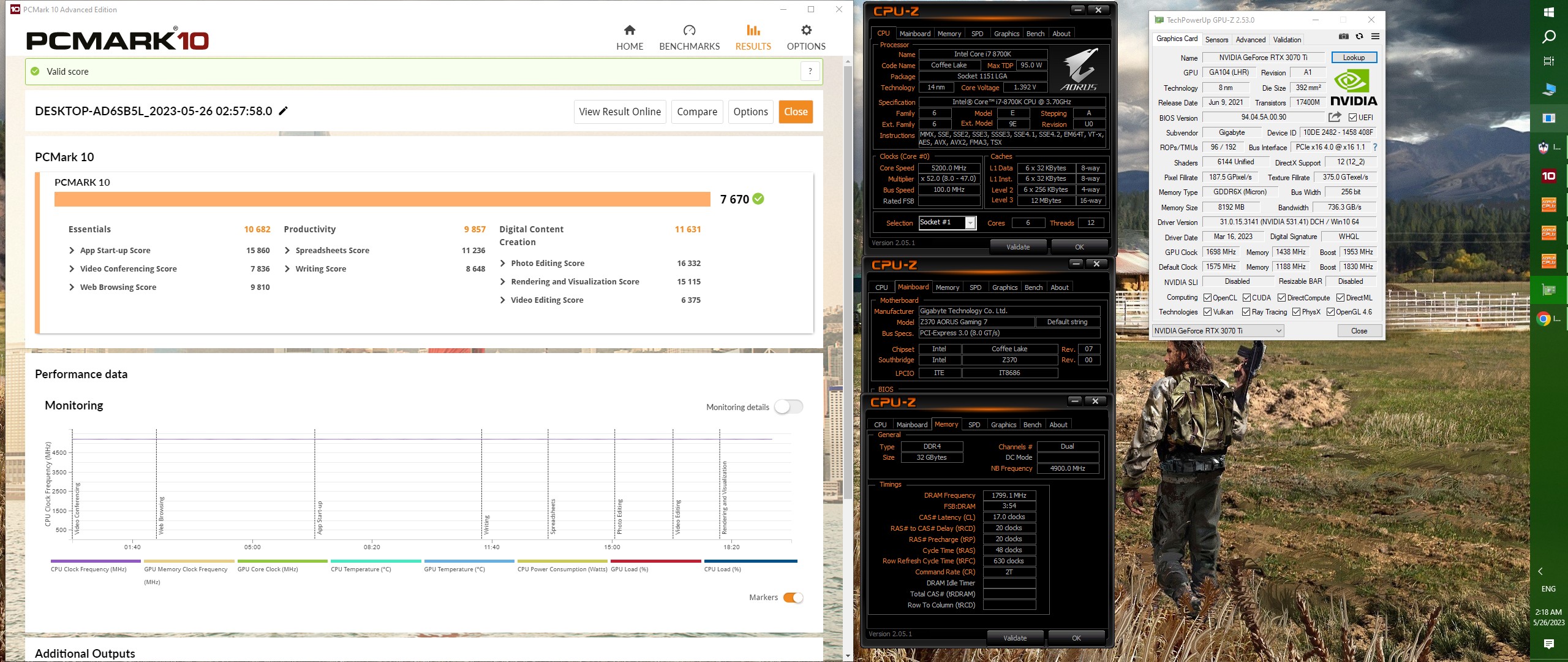Screen dimensions: 1568x662
Task: Open the RESULTS bar-chart icon
Action: 753,30
